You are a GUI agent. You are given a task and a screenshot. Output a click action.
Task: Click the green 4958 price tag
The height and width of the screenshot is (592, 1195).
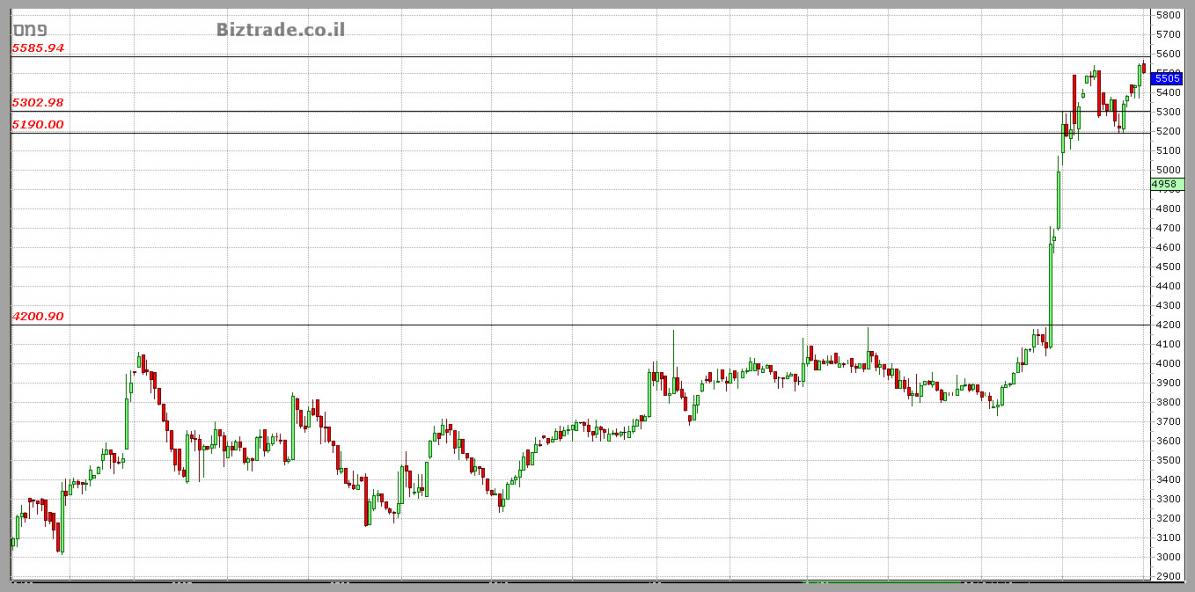click(1165, 184)
